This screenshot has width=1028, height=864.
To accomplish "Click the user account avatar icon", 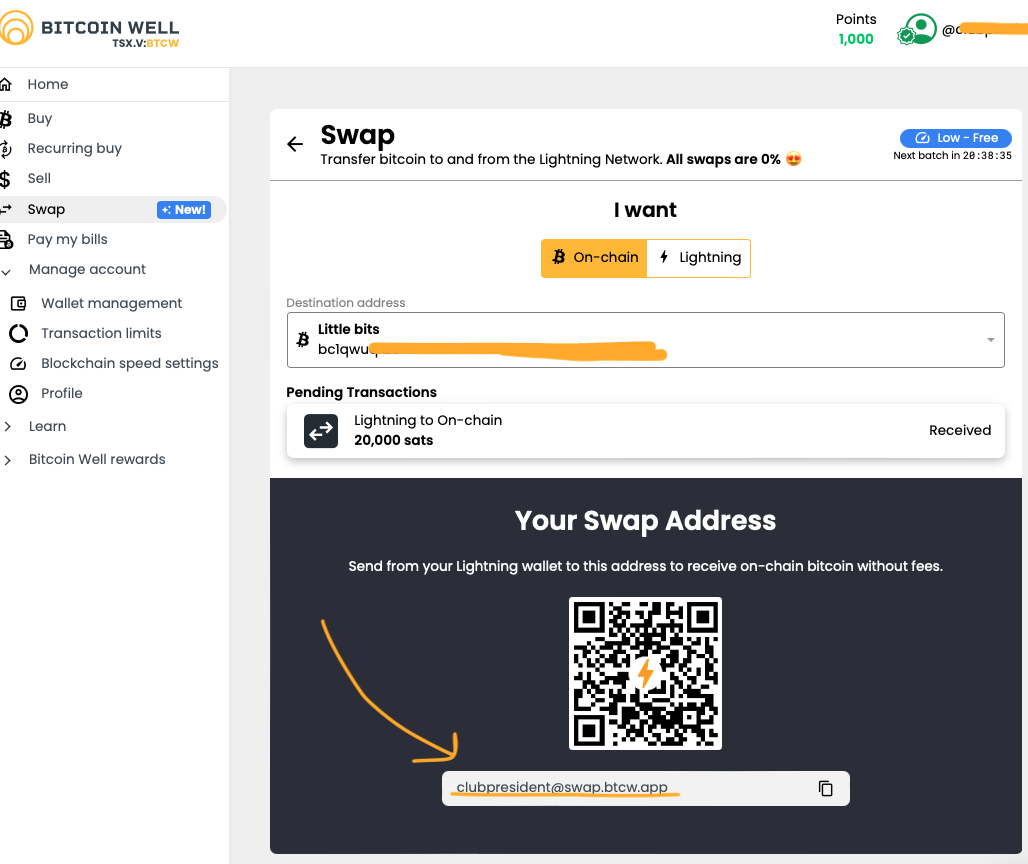I will point(917,30).
